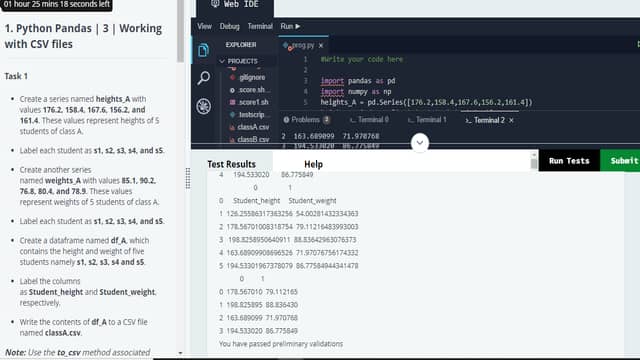Click the panel splitter drag handle

tap(188, 178)
